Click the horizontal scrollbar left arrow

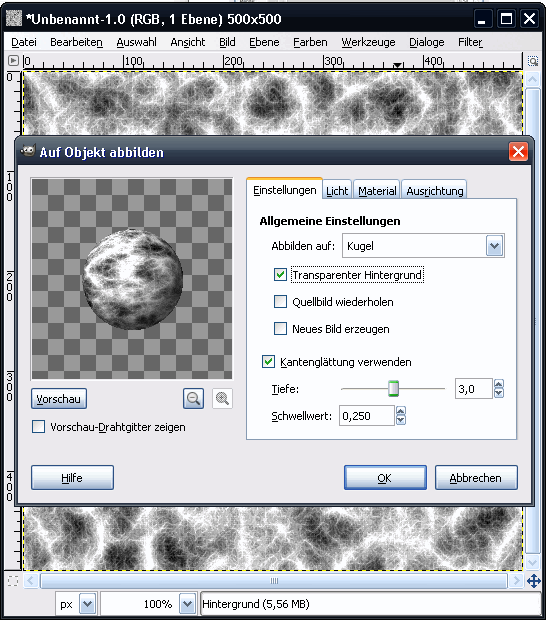point(31,581)
